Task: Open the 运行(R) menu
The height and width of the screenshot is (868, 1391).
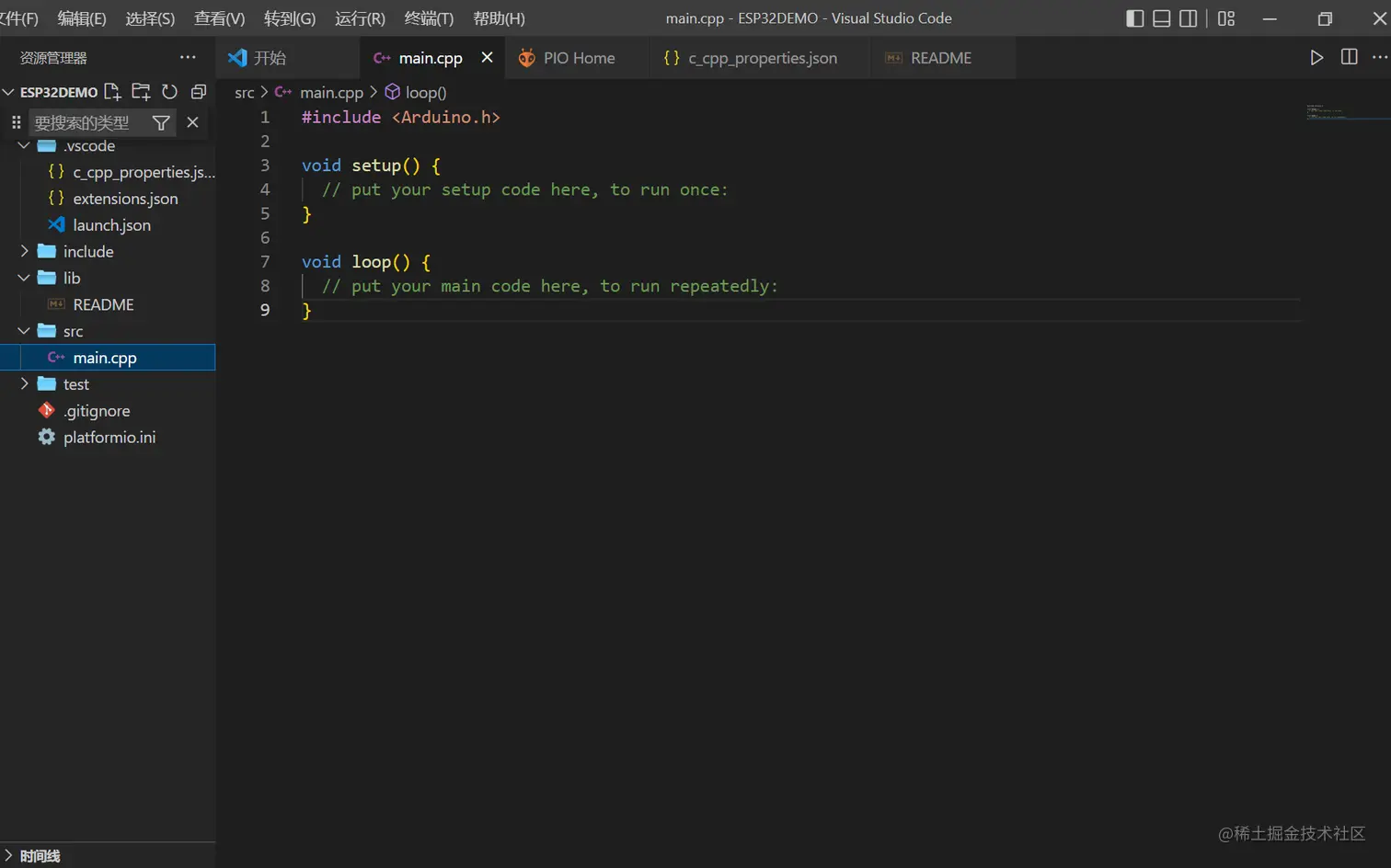Action: (x=360, y=18)
